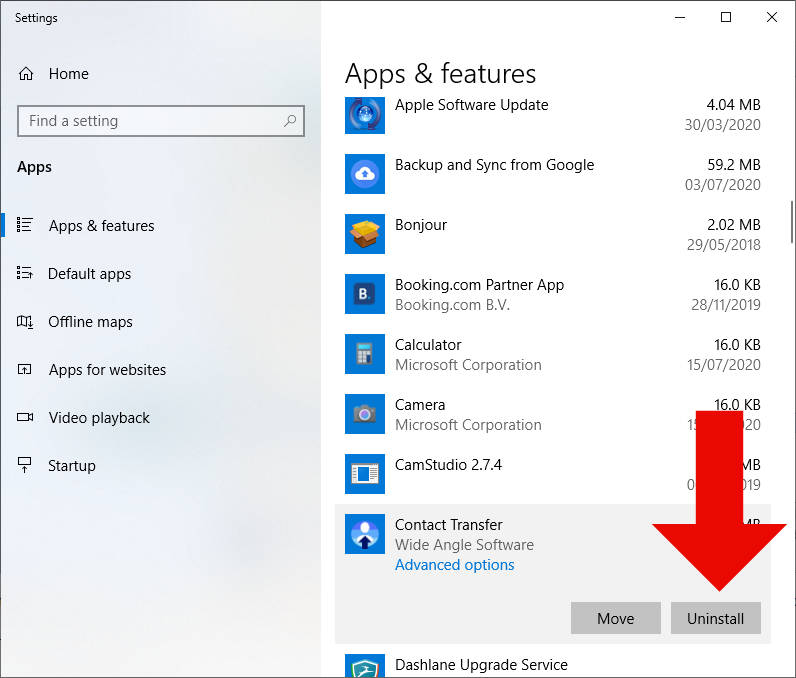Viewport: 796px width, 678px height.
Task: Click the Settings window title
Action: [x=36, y=18]
